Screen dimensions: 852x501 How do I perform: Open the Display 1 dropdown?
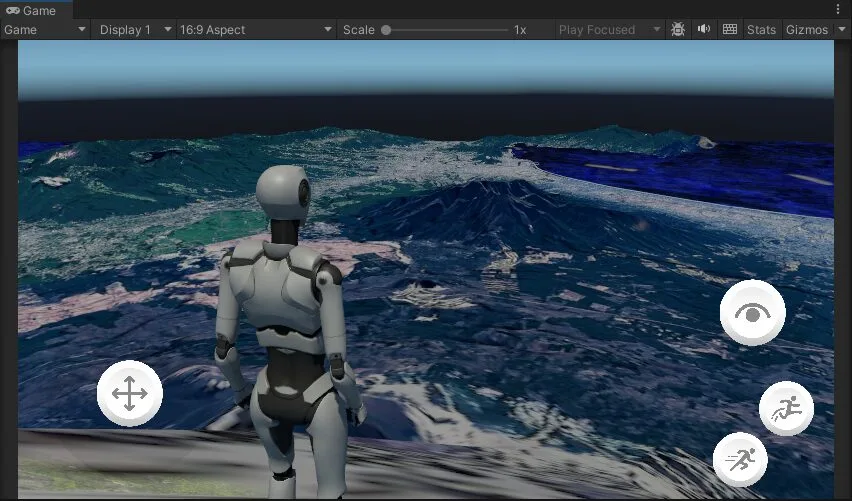[135, 30]
